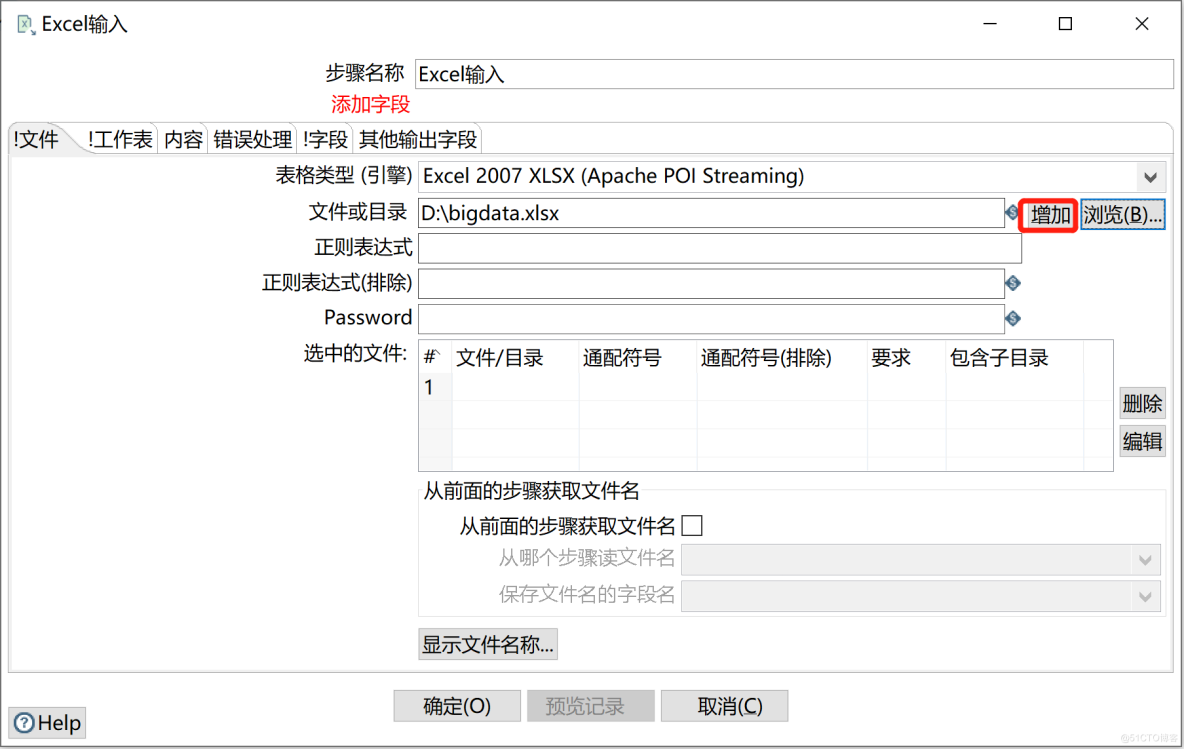Switch to the !字段 tab

tap(325, 140)
